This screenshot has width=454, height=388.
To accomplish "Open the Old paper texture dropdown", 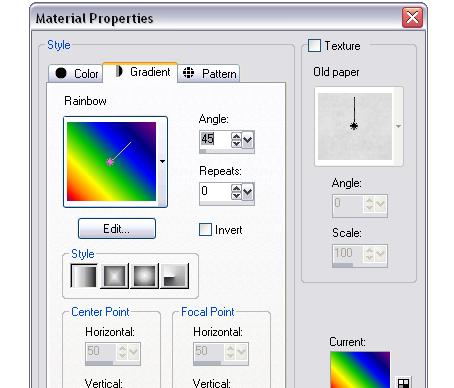I will pyautogui.click(x=398, y=126).
